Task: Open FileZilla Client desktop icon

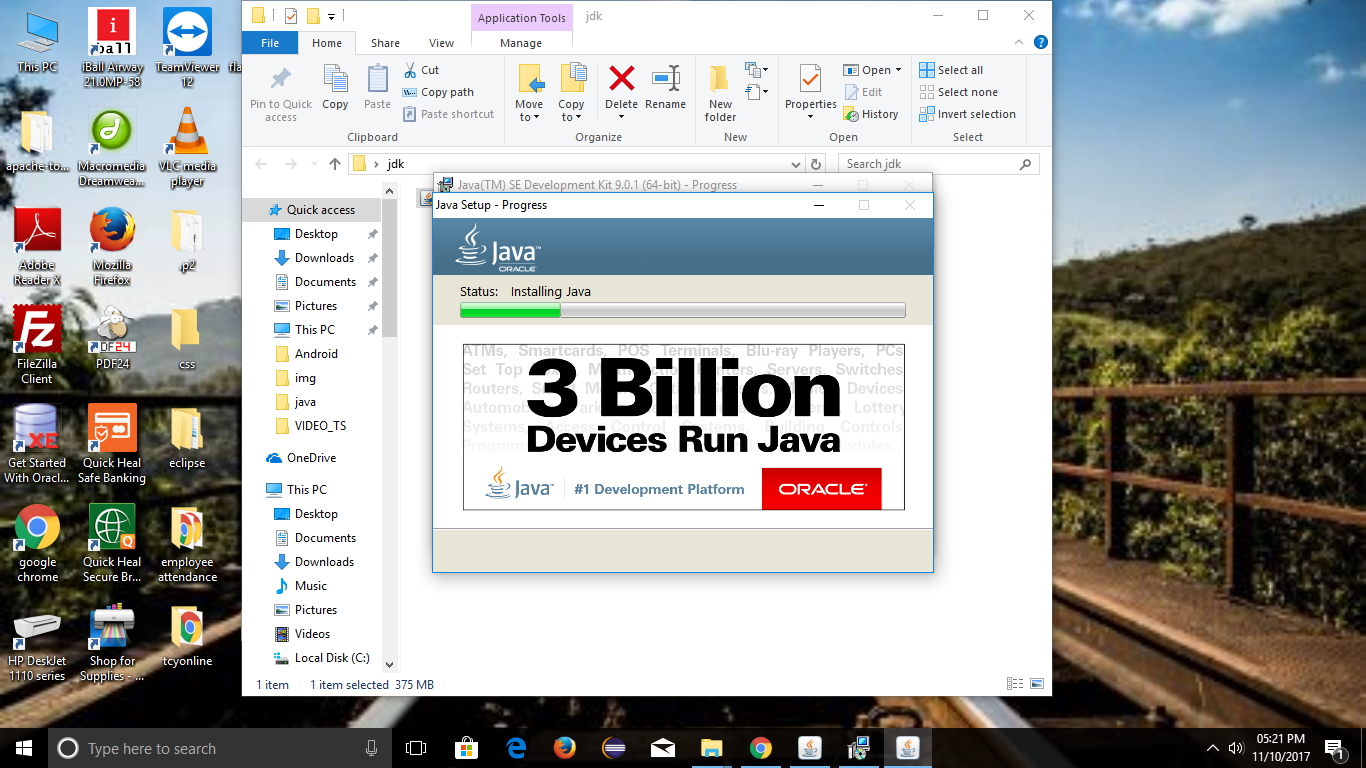Action: coord(37,345)
